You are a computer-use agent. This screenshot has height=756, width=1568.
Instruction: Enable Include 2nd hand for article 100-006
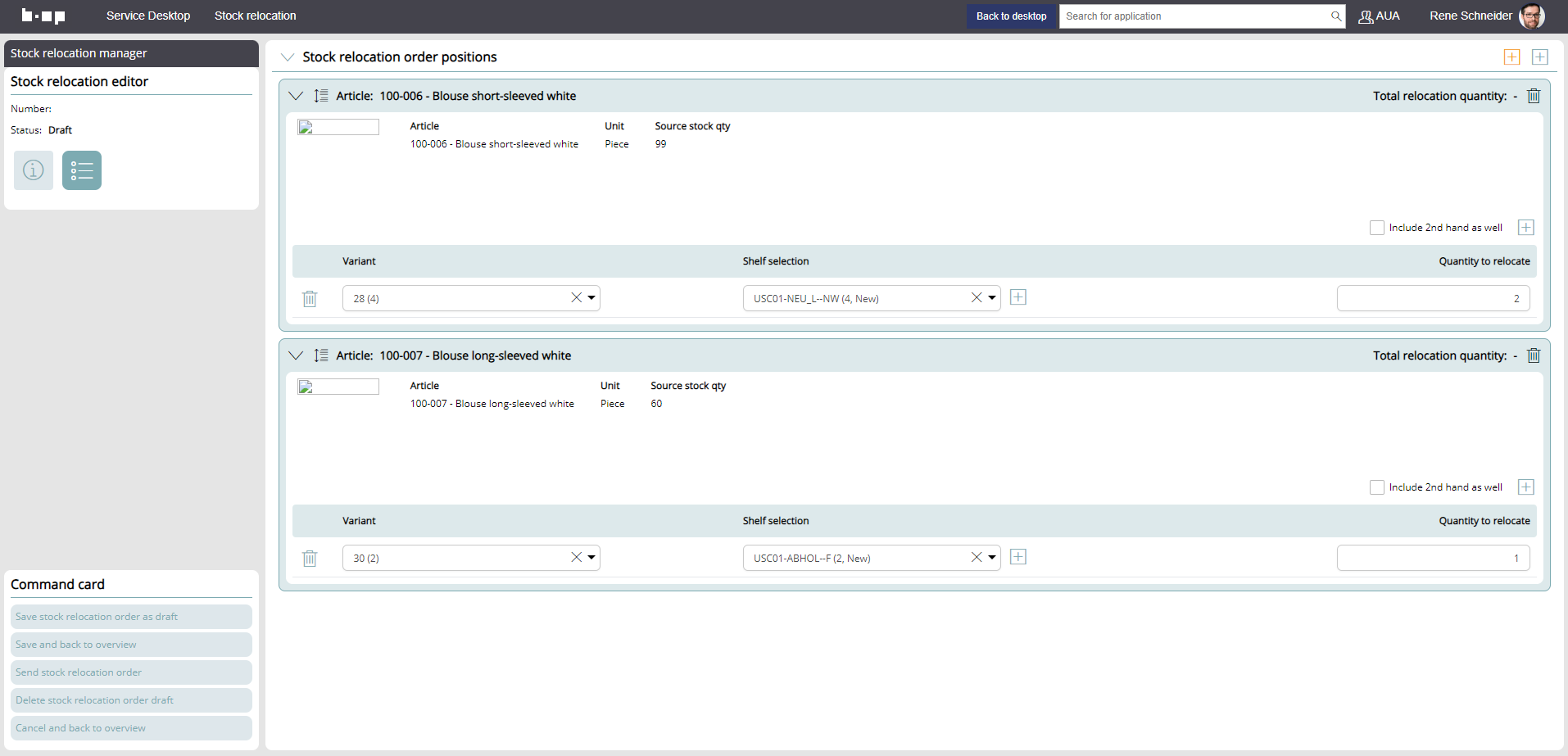click(x=1377, y=228)
